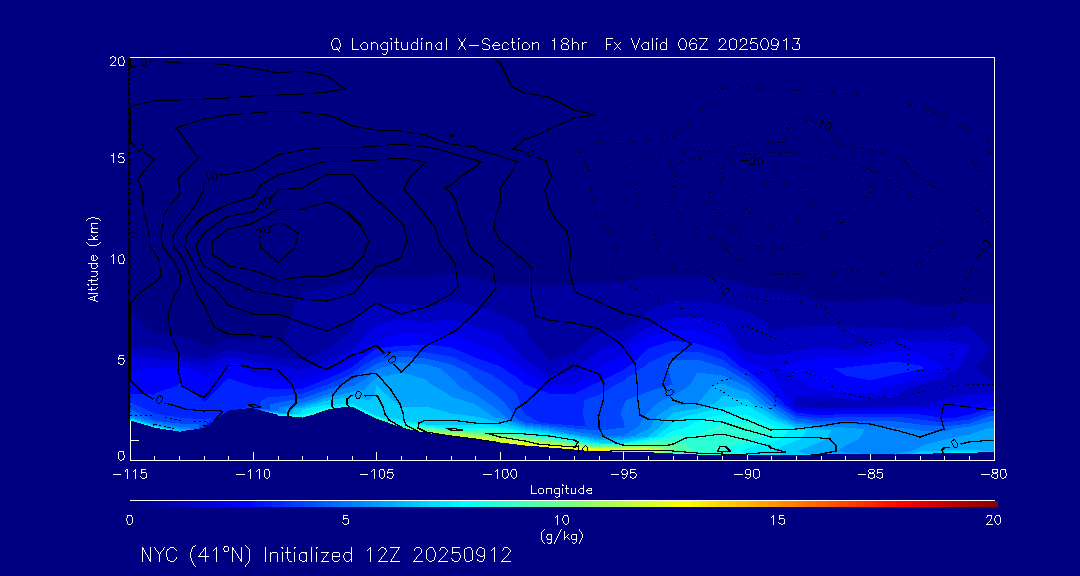Click the innermost solid contour near 10 km altitude

(x=277, y=240)
